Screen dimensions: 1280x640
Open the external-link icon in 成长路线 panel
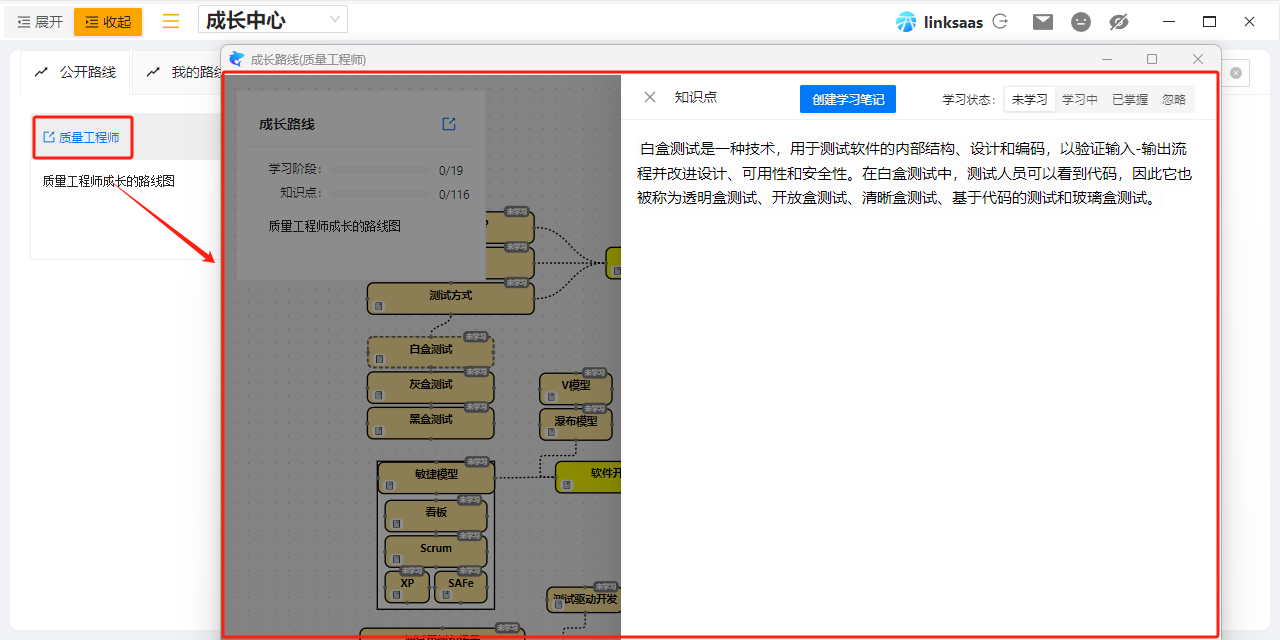(x=449, y=124)
